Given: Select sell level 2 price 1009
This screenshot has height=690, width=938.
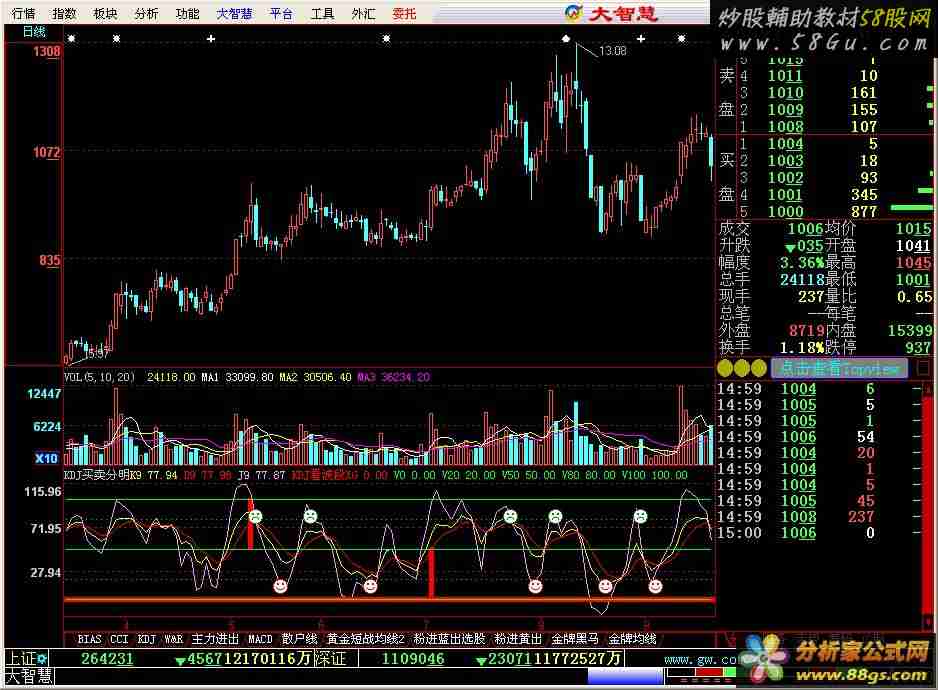Looking at the screenshot, I should click(785, 110).
